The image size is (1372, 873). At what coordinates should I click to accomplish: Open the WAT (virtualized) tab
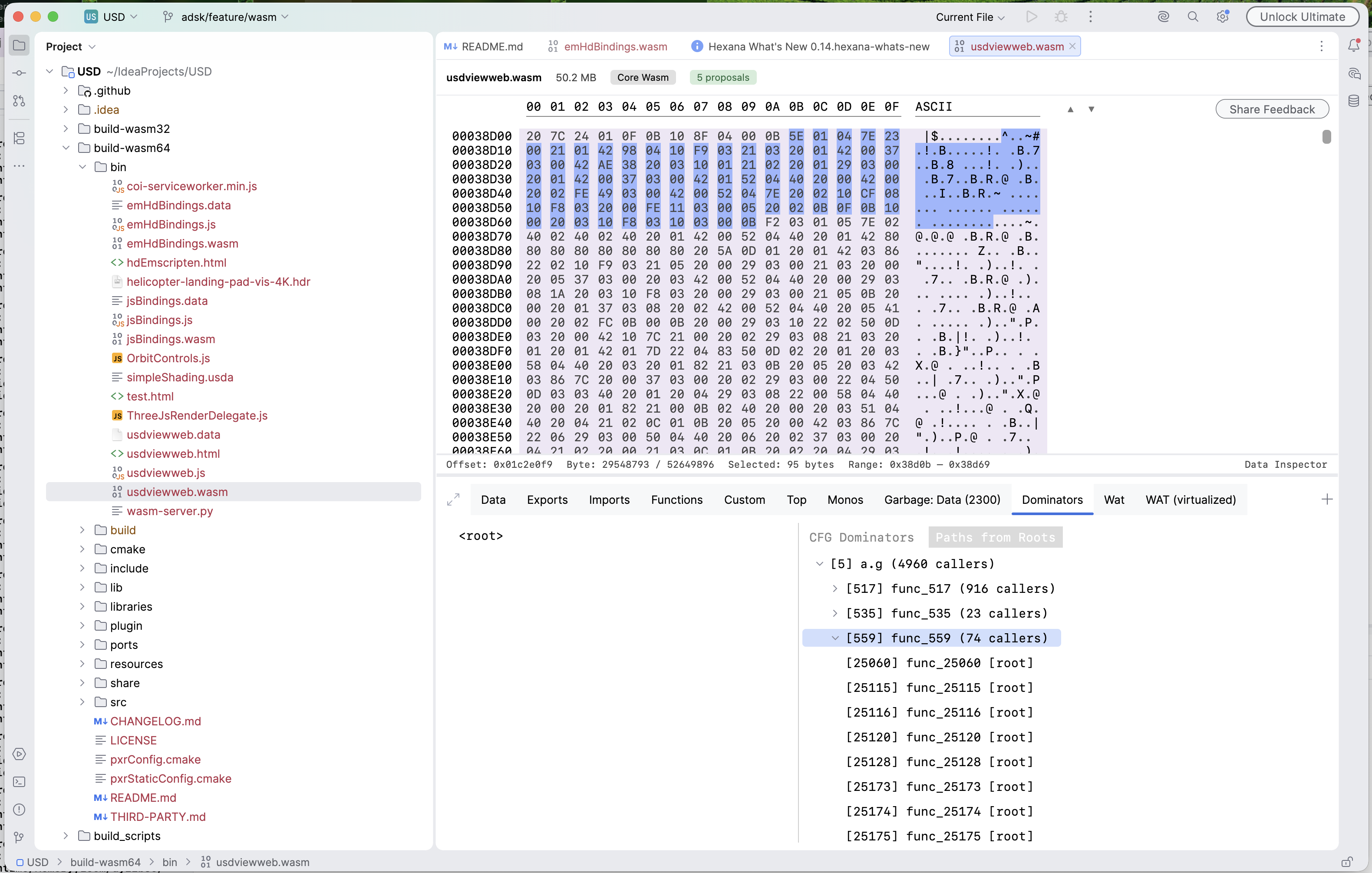click(1190, 500)
